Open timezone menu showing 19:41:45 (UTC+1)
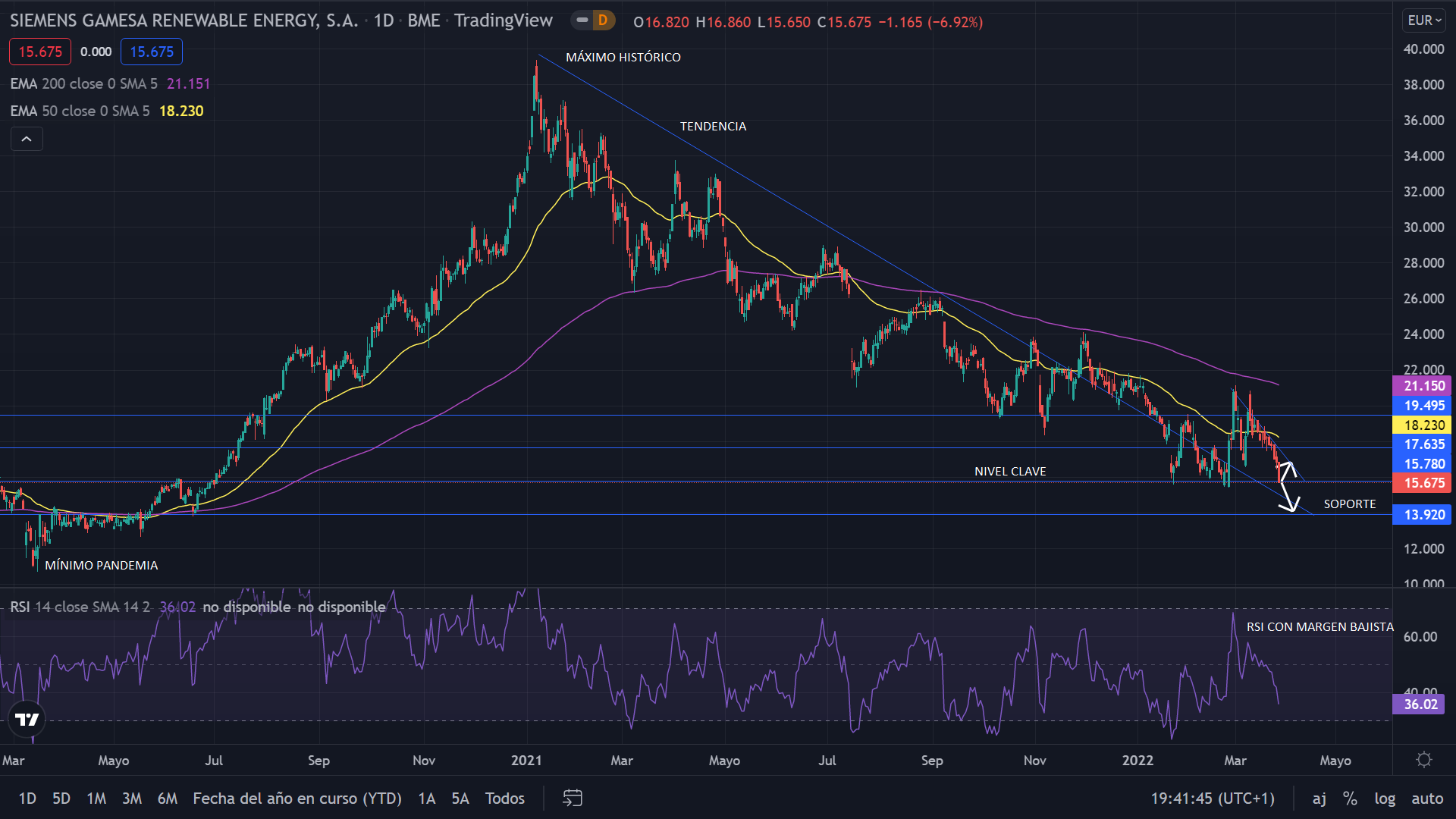 1212,798
